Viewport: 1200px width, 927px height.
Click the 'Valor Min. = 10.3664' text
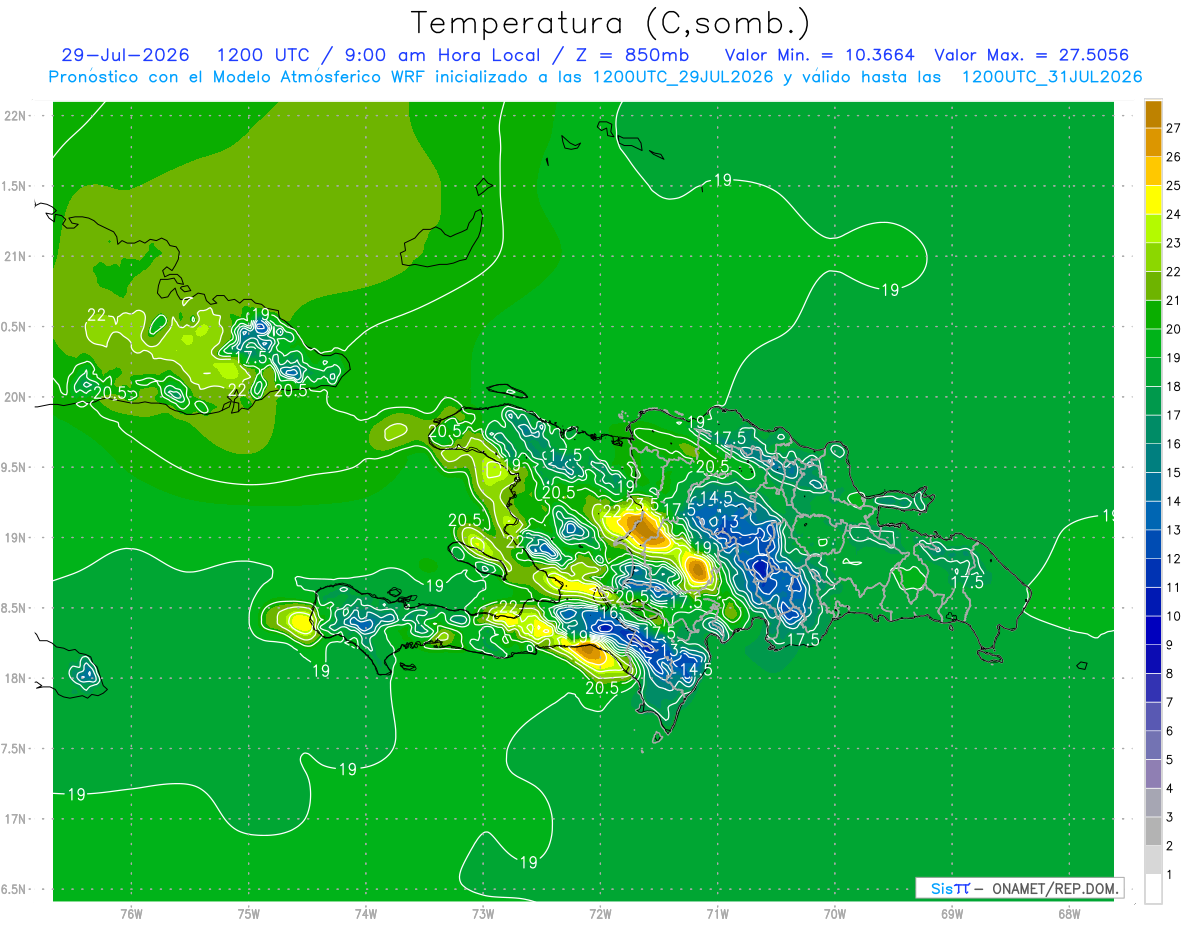(x=819, y=55)
